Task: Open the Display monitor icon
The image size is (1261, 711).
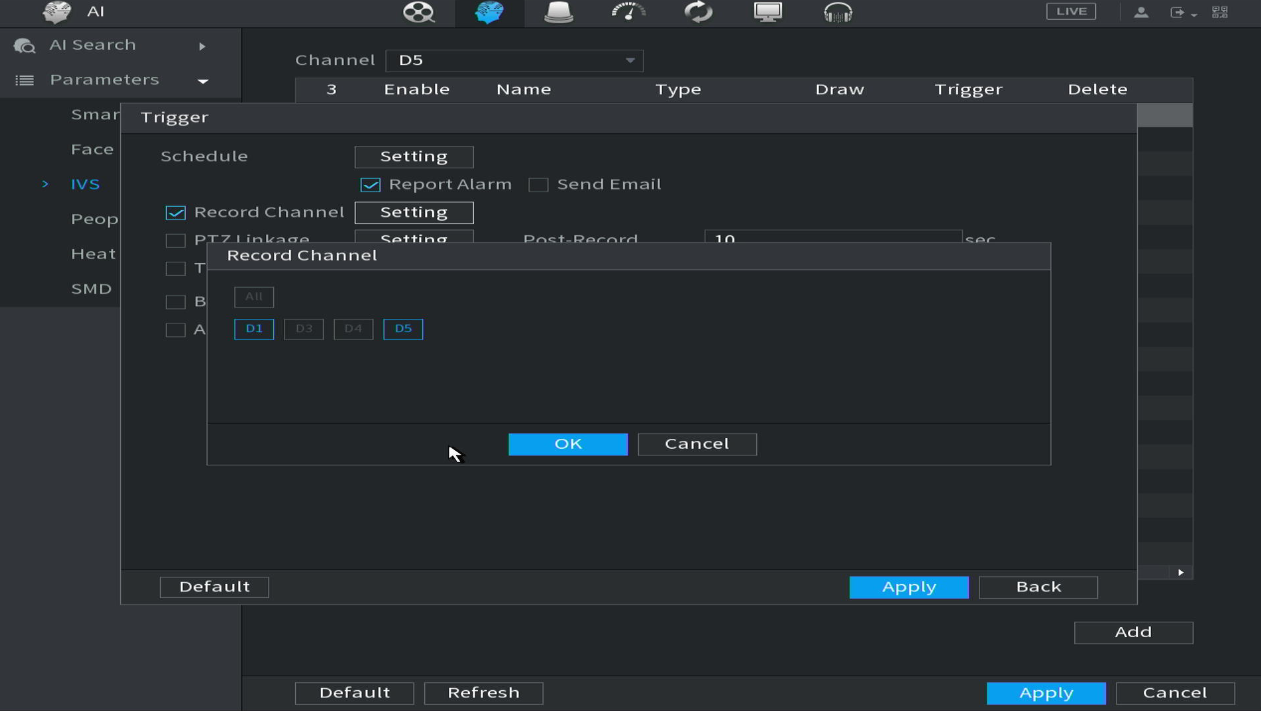Action: (x=768, y=12)
